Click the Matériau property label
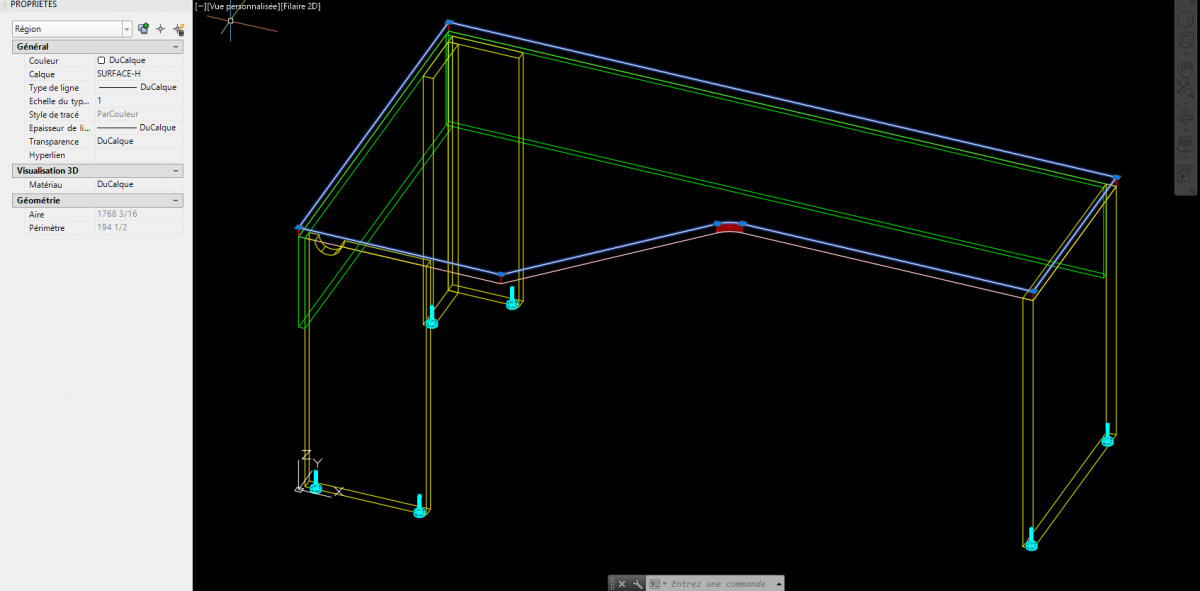 point(46,185)
